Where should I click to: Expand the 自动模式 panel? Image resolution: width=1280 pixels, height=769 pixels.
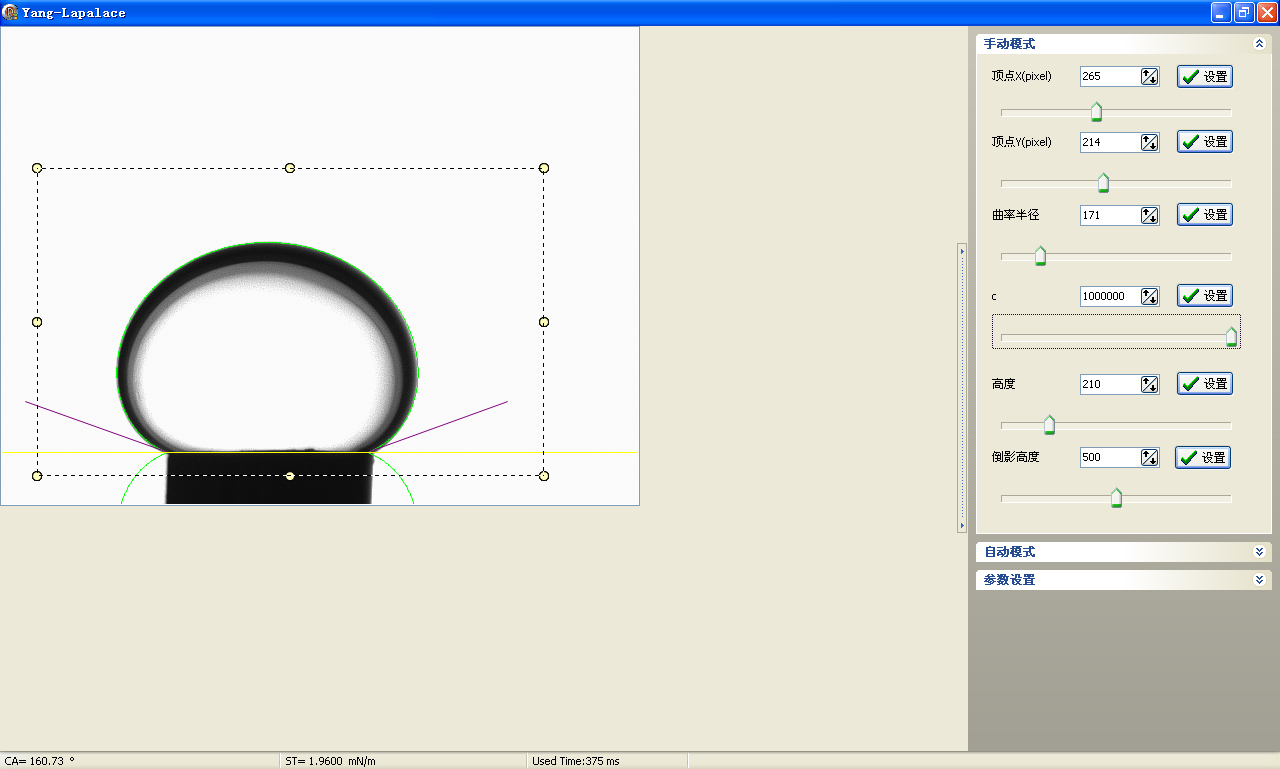1258,552
